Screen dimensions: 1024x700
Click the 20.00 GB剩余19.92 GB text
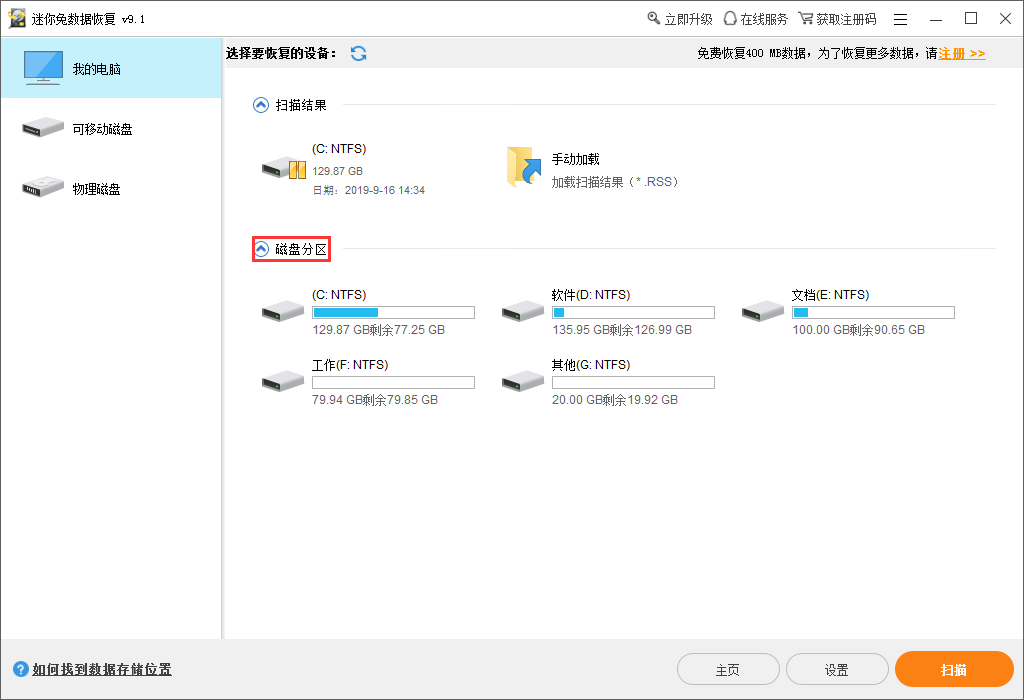point(615,400)
